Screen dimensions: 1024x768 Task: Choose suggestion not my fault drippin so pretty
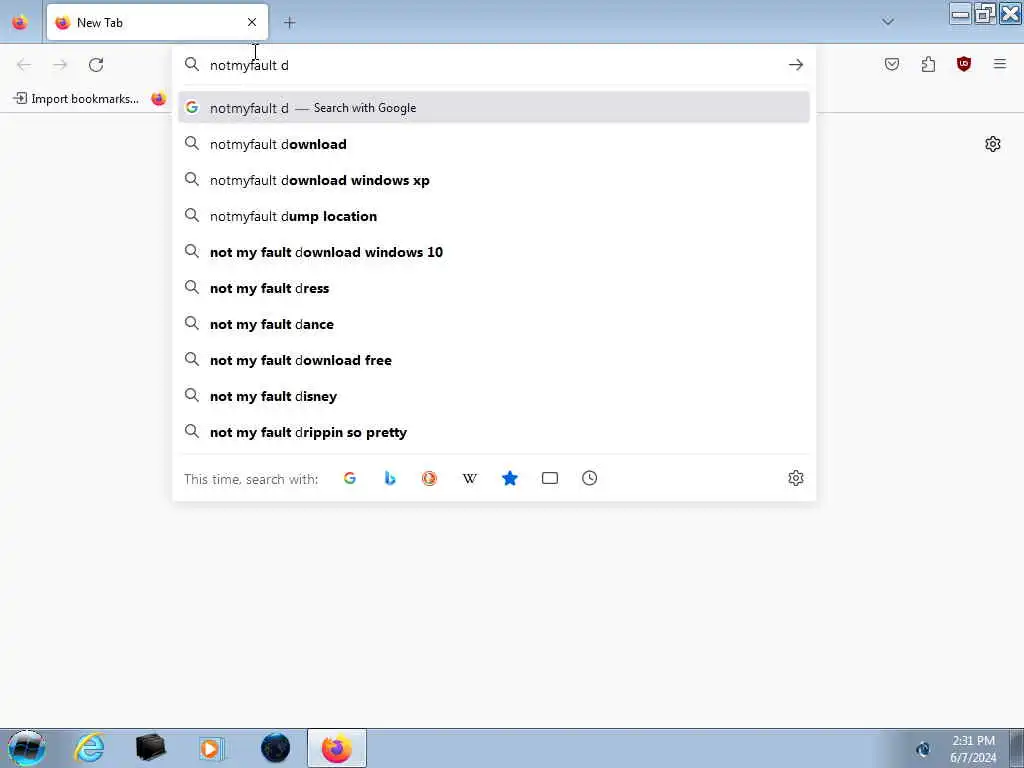click(x=494, y=432)
